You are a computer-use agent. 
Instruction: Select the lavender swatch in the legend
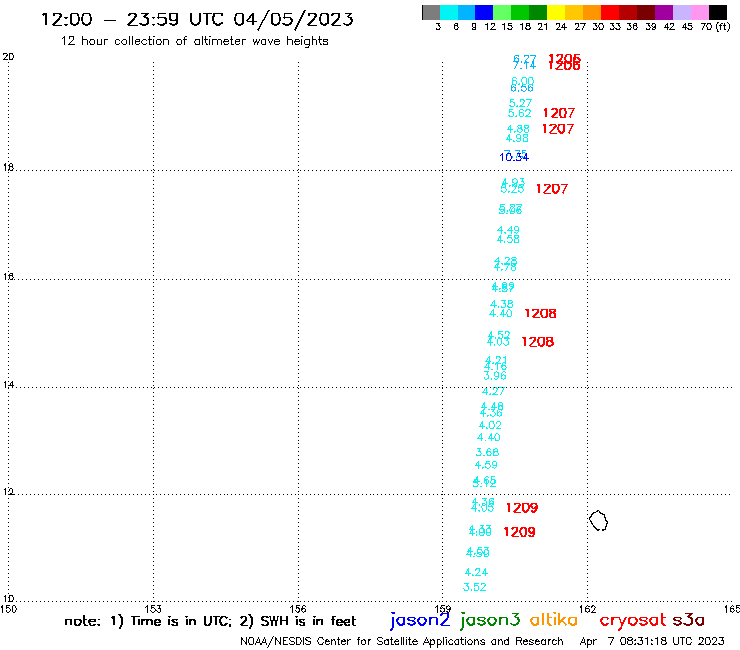[681, 12]
